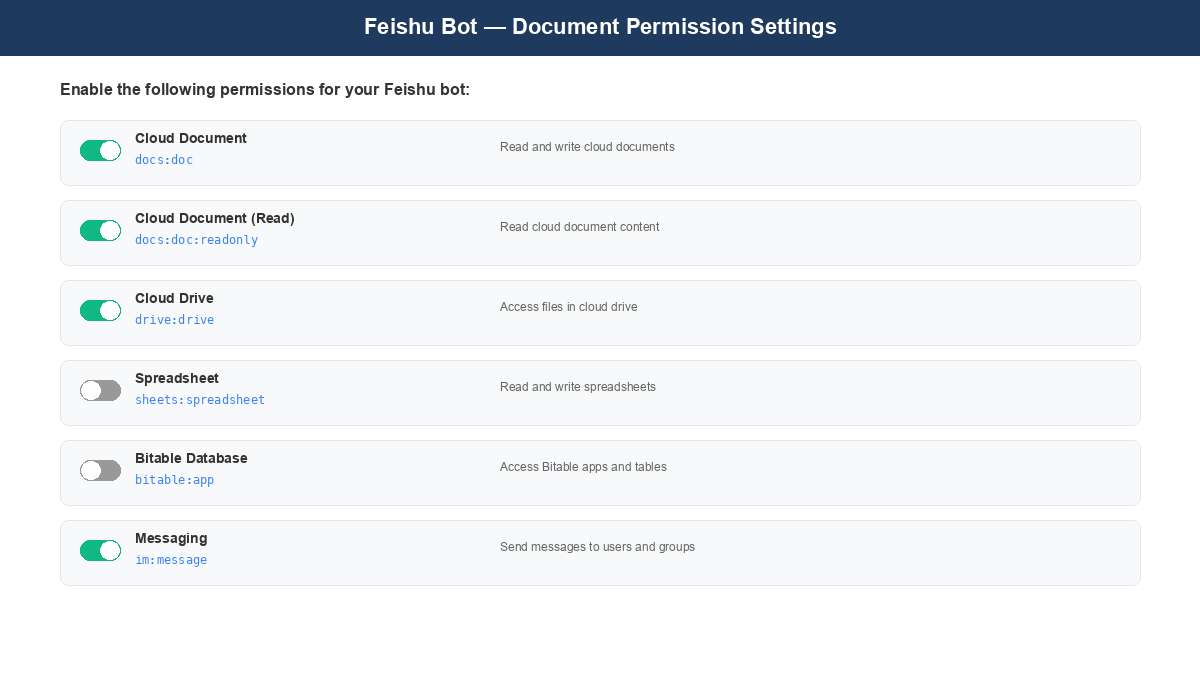This screenshot has width=1200, height=700.
Task: Click the Spreadsheet title
Action: (177, 378)
